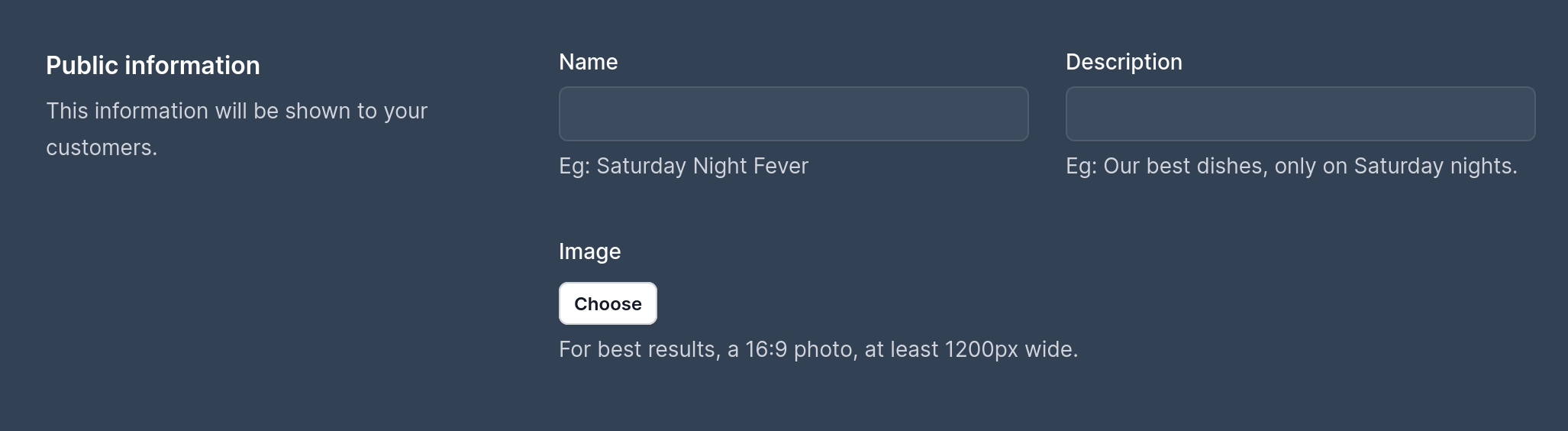This screenshot has height=431, width=1568.
Task: Click the 'Eg: Saturday Night Fever' hint
Action: click(683, 166)
